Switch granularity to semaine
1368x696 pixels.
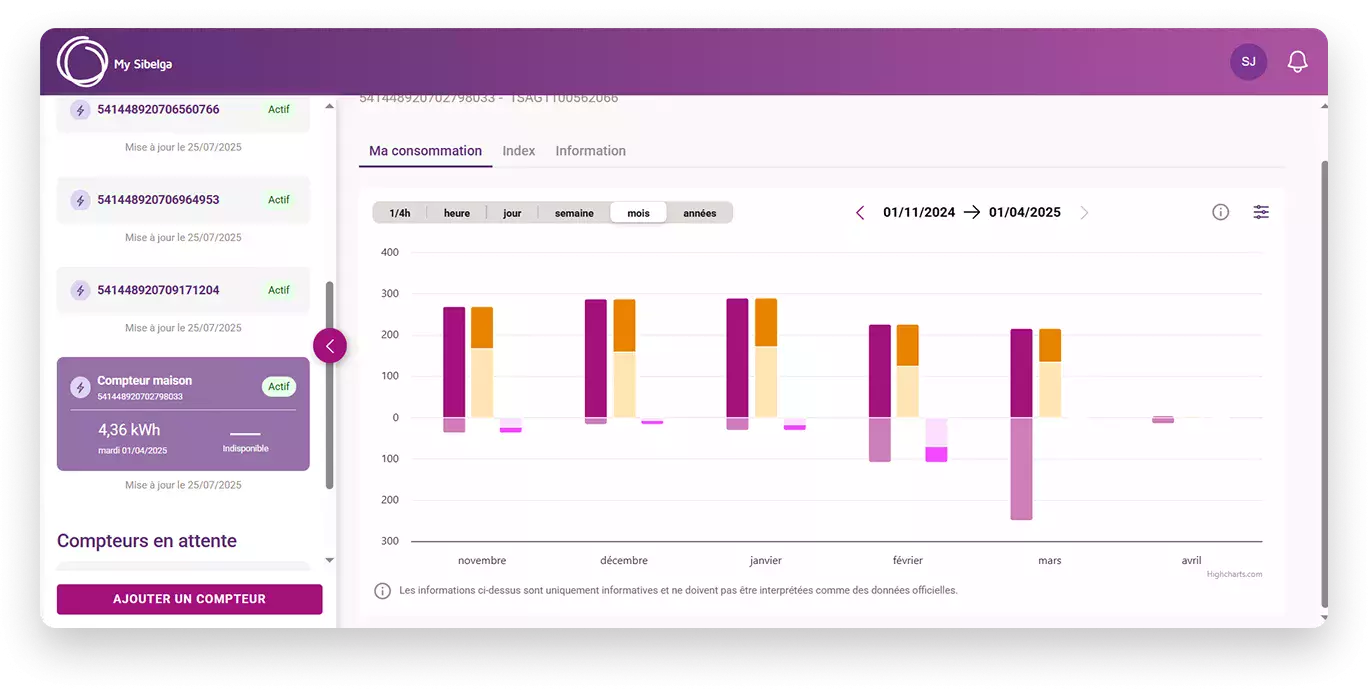[574, 213]
